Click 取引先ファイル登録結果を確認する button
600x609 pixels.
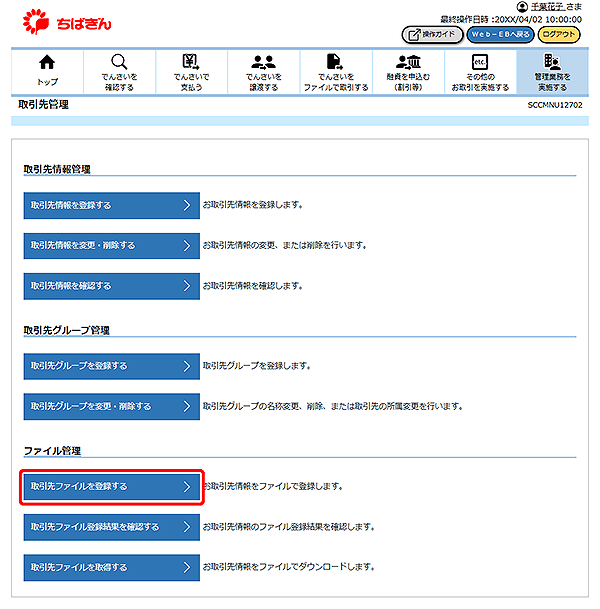[x=111, y=527]
